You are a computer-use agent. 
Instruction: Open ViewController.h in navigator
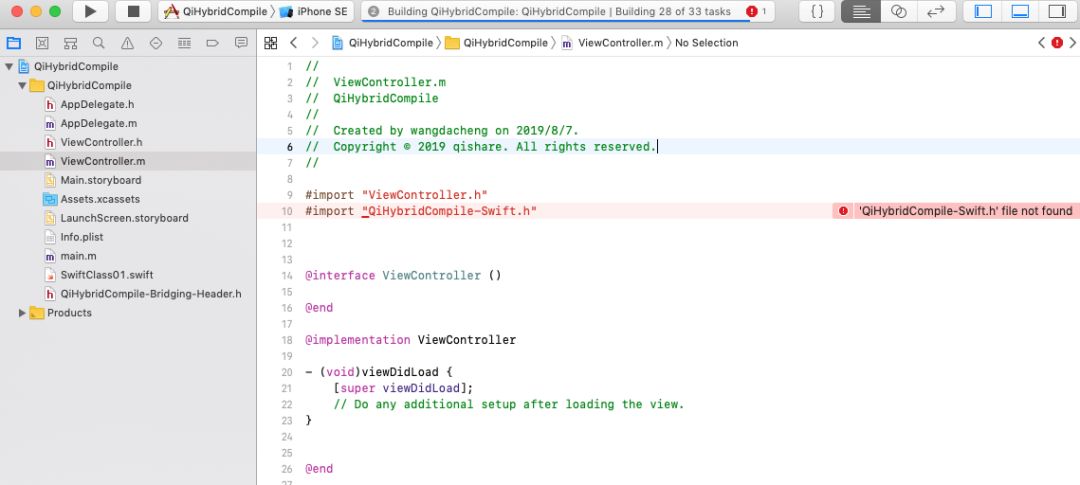coord(128,143)
